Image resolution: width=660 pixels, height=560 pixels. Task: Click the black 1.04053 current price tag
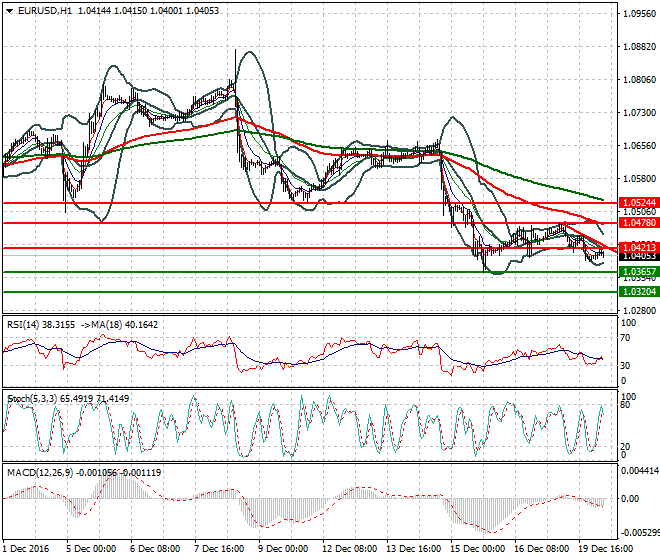[637, 257]
